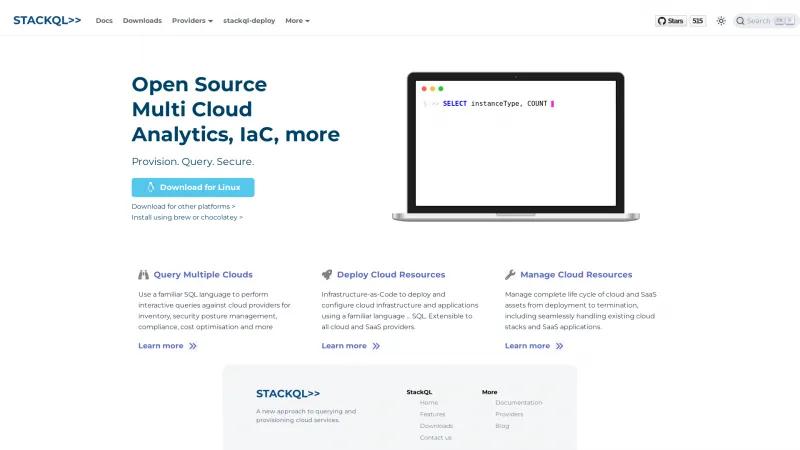This screenshot has width=800, height=450.
Task: Click the wrench Manage Cloud Resources icon
Action: pos(510,274)
